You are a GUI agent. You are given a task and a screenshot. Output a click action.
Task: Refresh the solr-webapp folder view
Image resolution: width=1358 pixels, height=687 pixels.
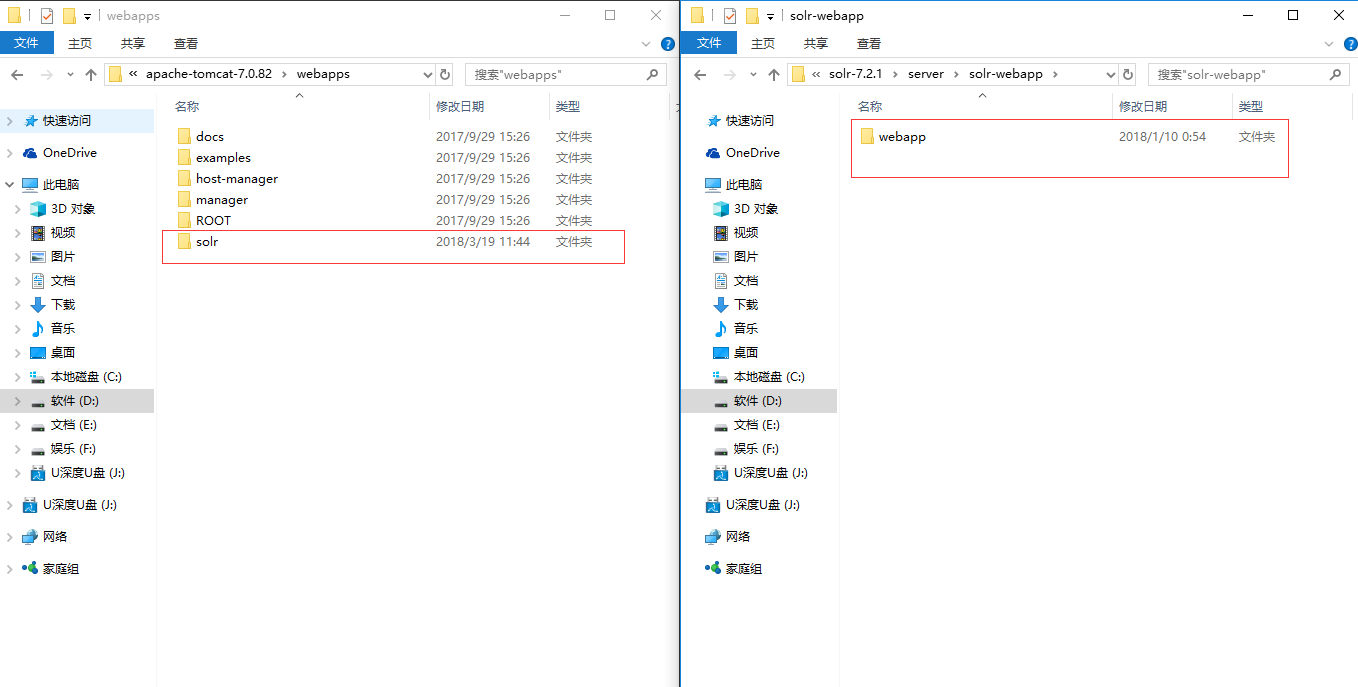(1128, 74)
